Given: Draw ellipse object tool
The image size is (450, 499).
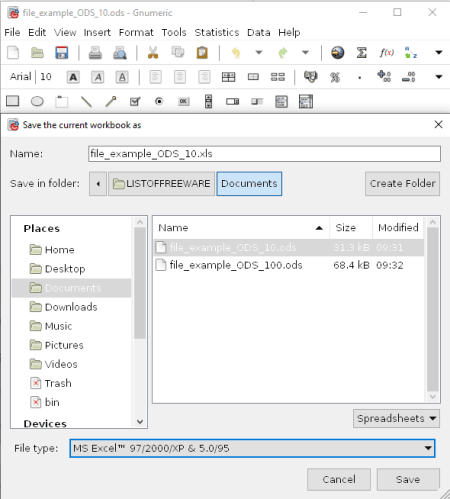Looking at the screenshot, I should [x=37, y=101].
